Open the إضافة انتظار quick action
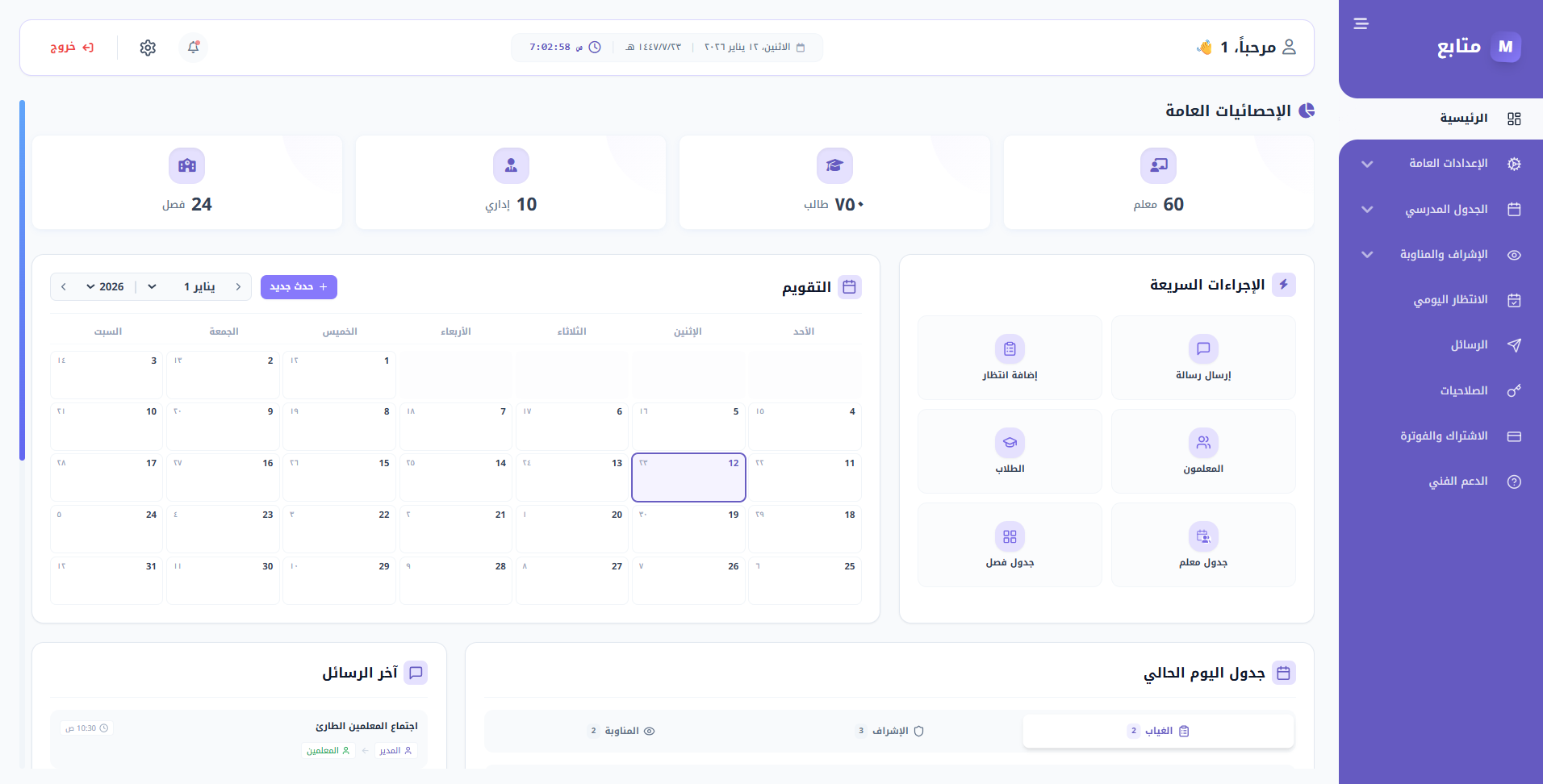 coord(1010,358)
